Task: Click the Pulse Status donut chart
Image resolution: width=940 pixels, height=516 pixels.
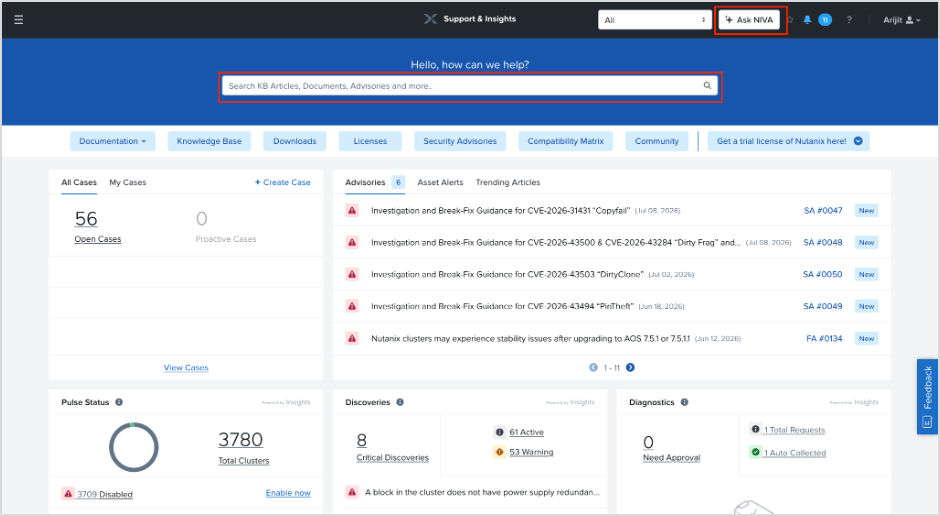Action: pyautogui.click(x=134, y=447)
